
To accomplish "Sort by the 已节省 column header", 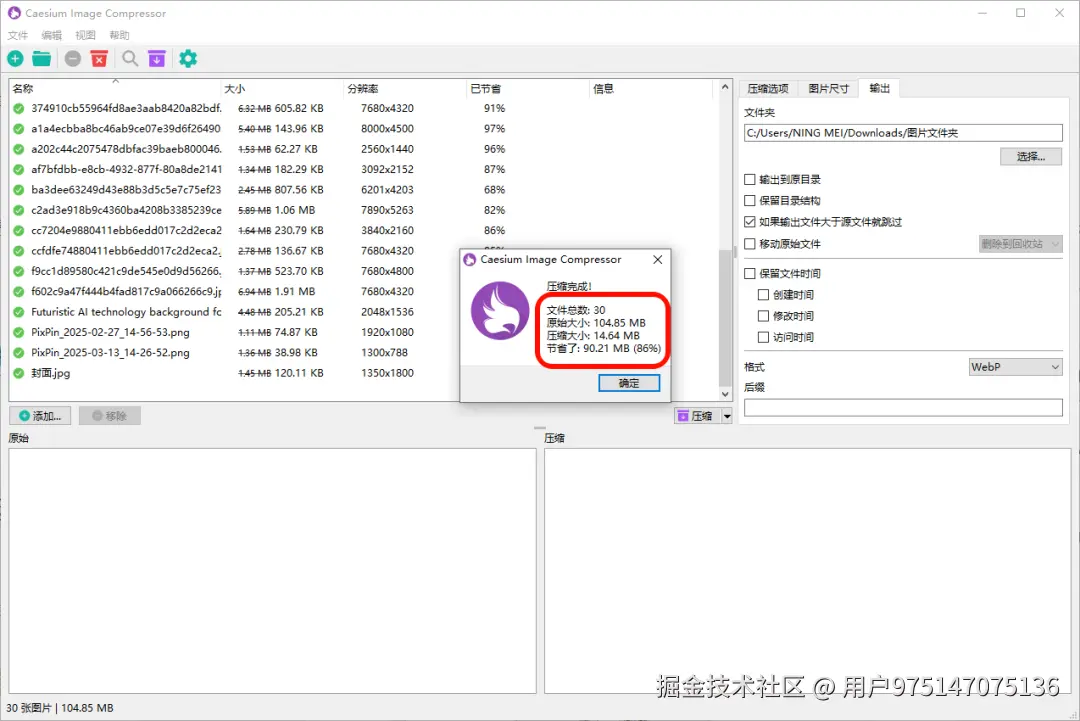I will [528, 89].
